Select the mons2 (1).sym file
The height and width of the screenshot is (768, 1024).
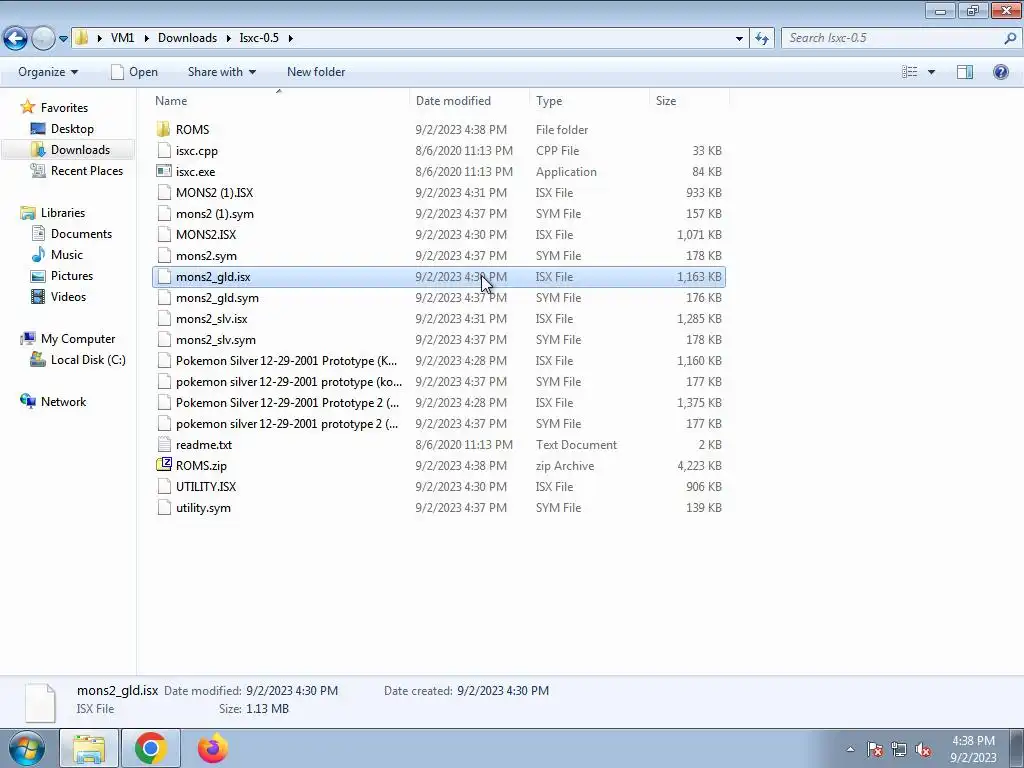coord(215,214)
